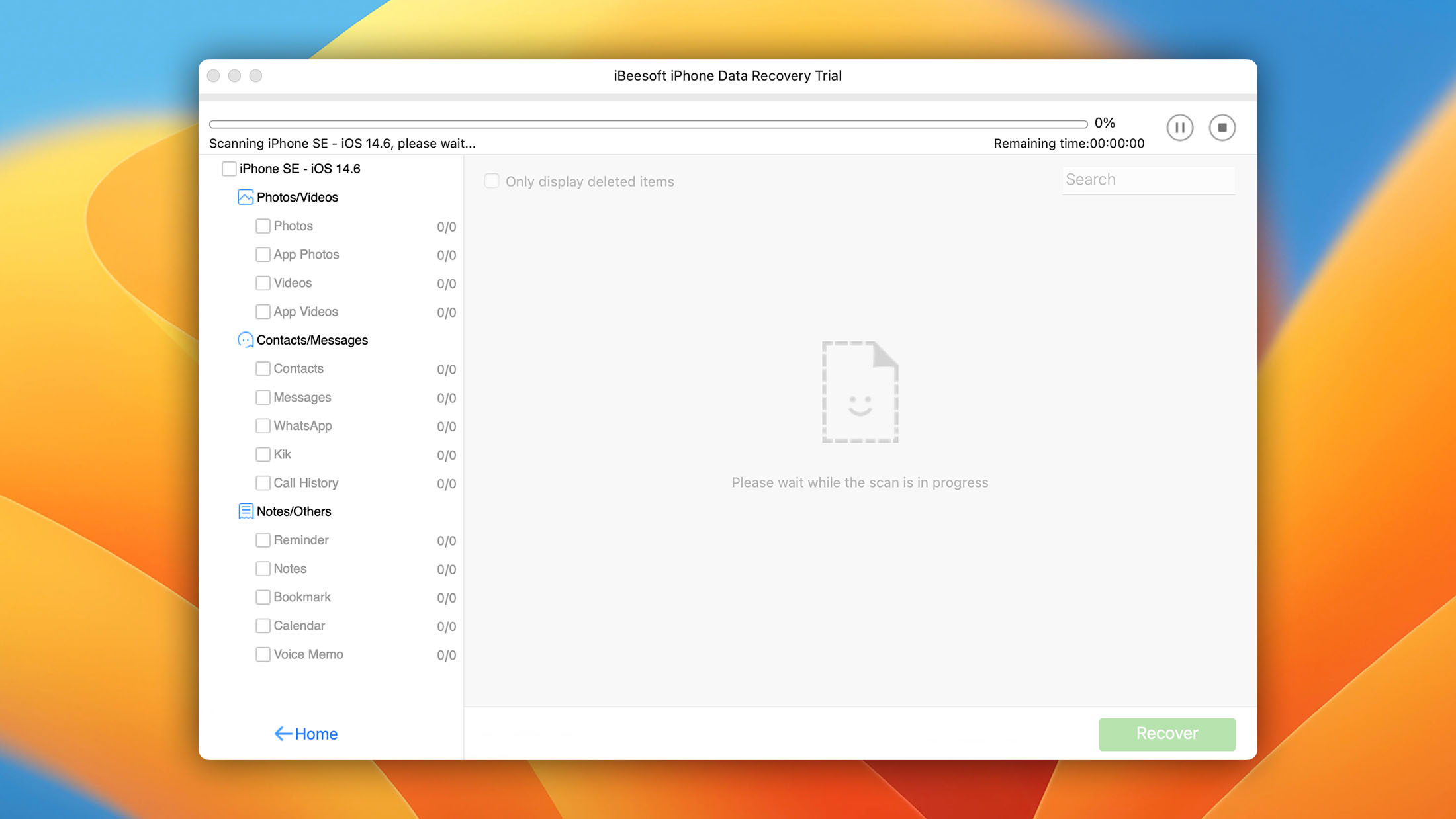Select the Contacts/Messages tree label
Image resolution: width=1456 pixels, height=819 pixels.
pyautogui.click(x=312, y=340)
